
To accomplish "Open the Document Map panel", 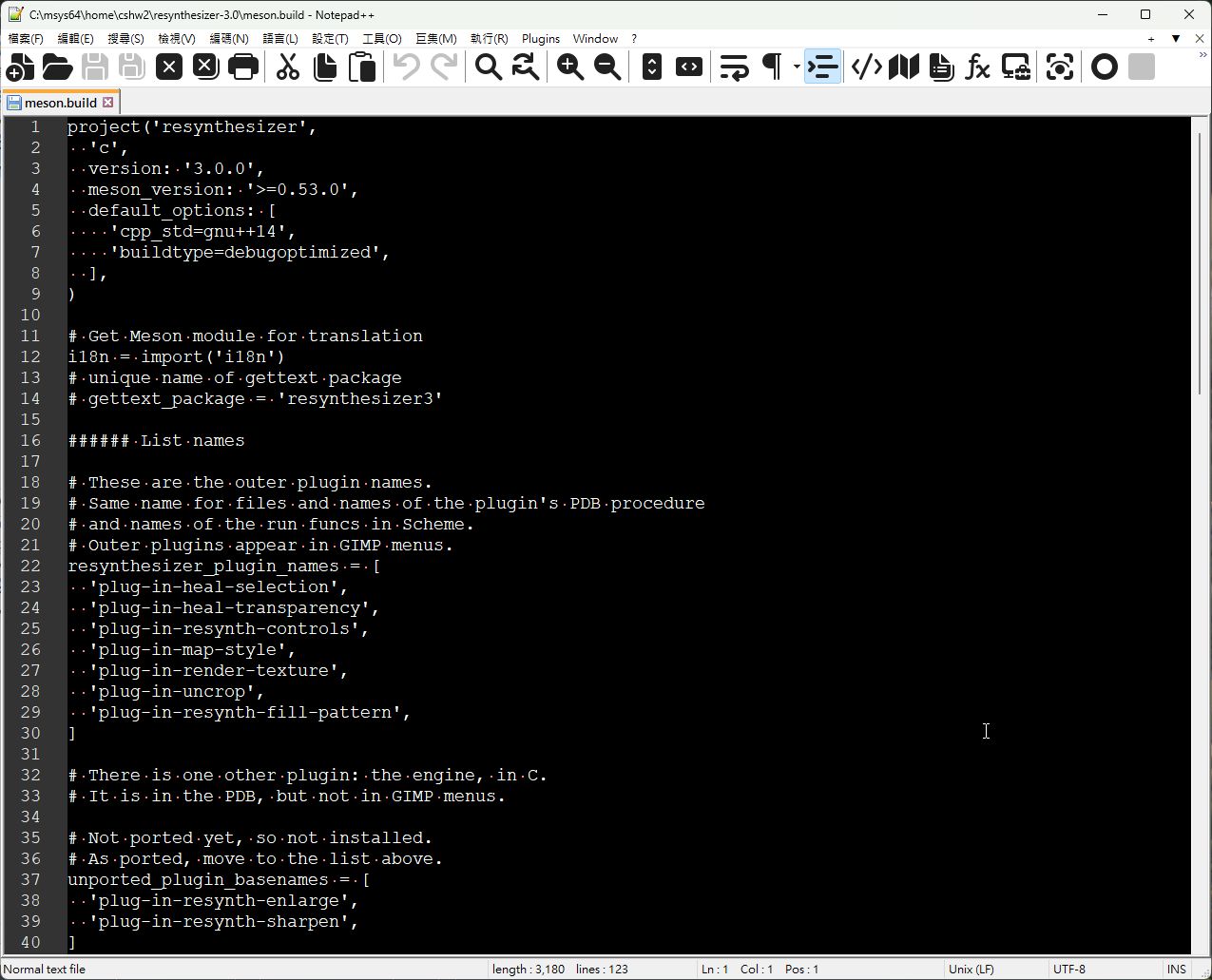I will point(904,67).
